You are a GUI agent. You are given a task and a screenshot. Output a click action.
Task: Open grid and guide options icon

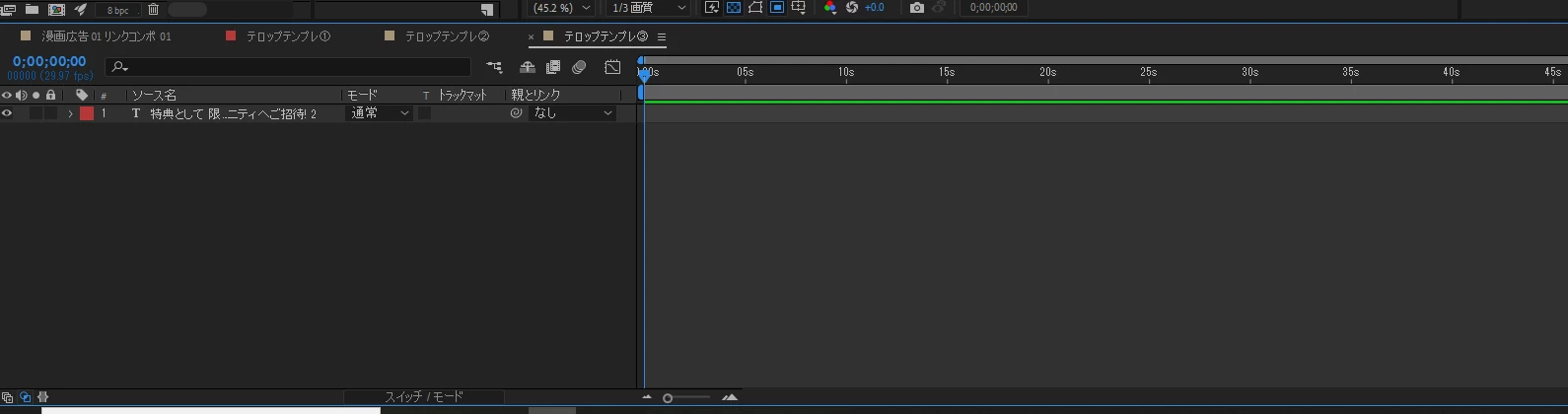tap(799, 8)
